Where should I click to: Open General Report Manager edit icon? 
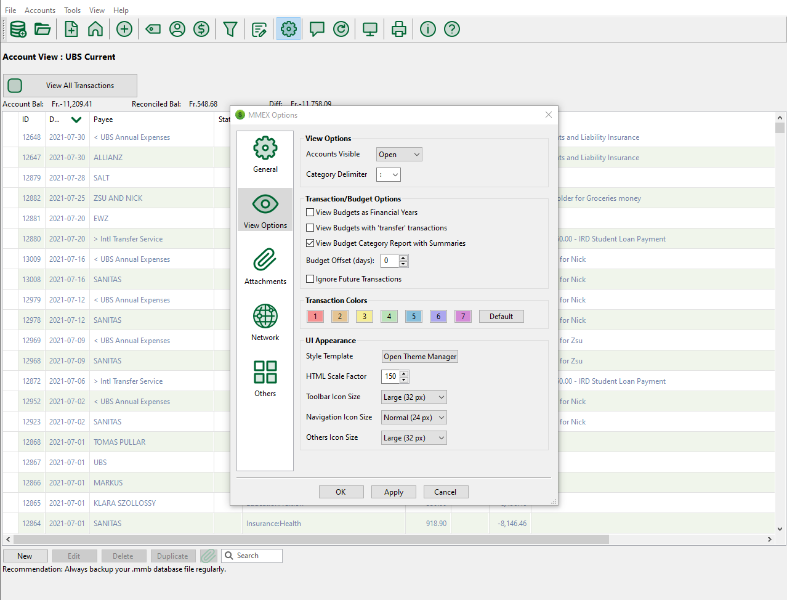pos(259,29)
